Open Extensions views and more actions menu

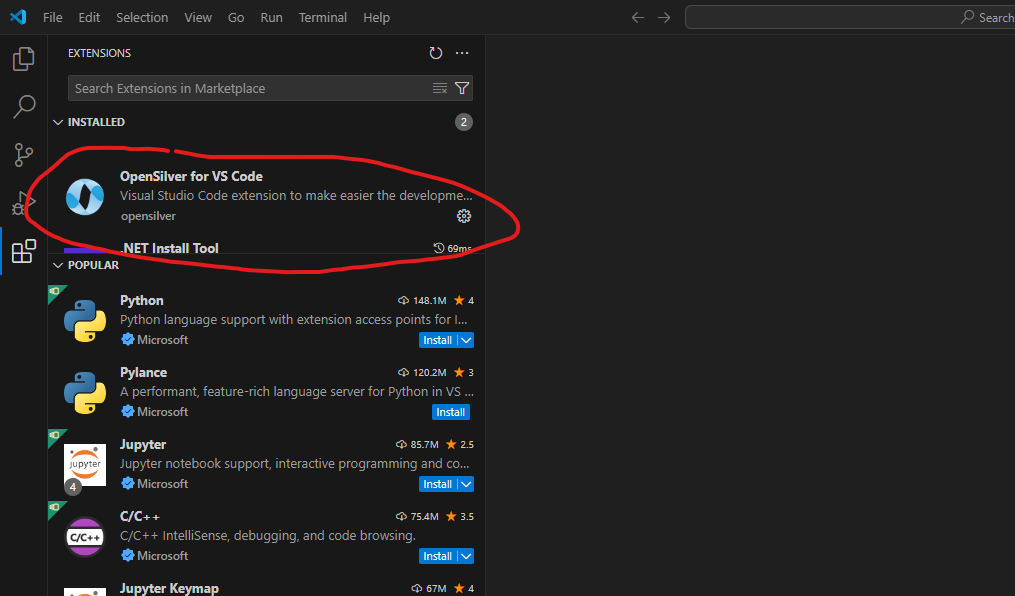[462, 53]
